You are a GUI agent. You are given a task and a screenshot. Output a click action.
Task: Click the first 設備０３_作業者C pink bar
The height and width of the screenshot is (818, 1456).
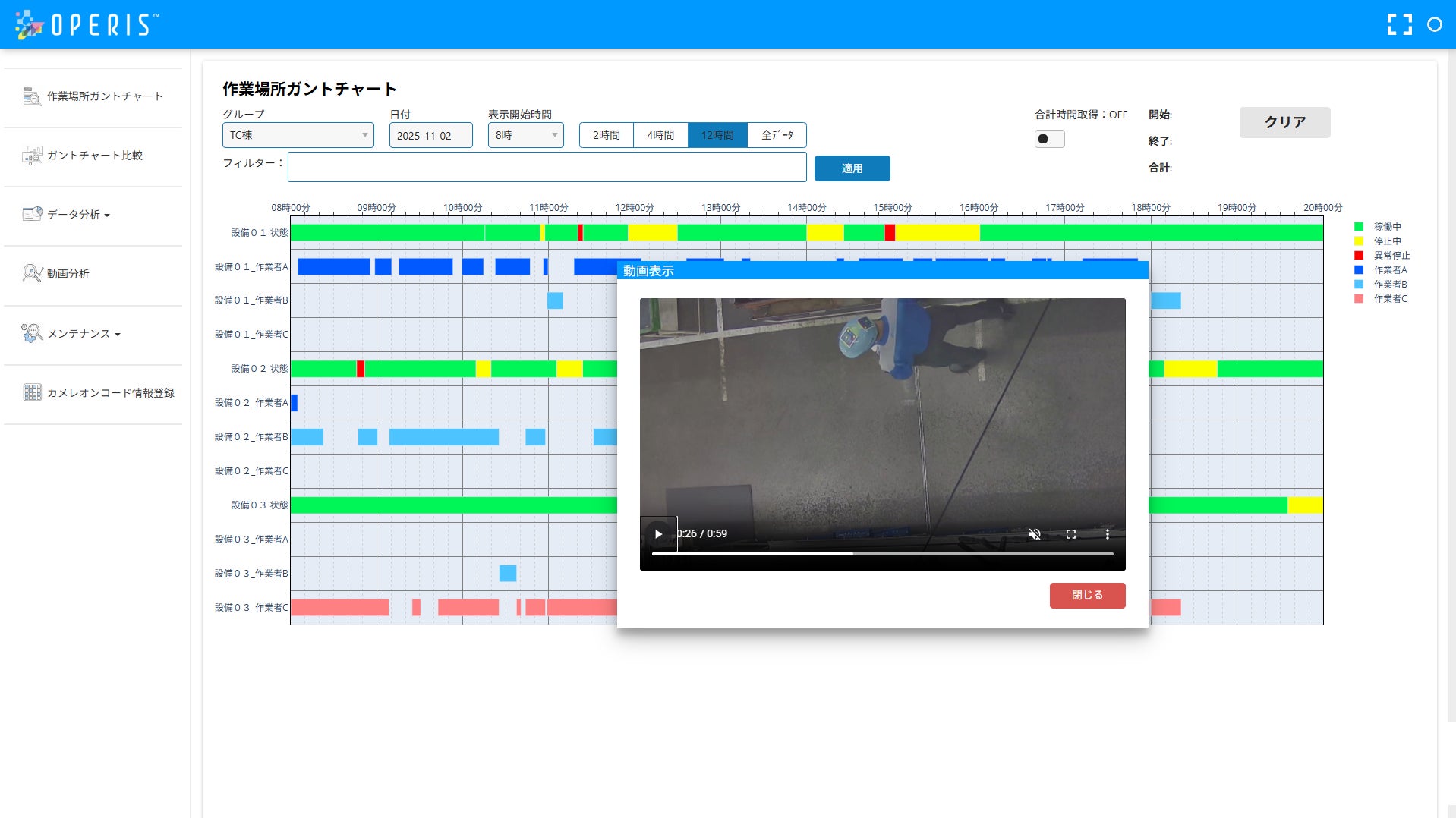pos(339,607)
